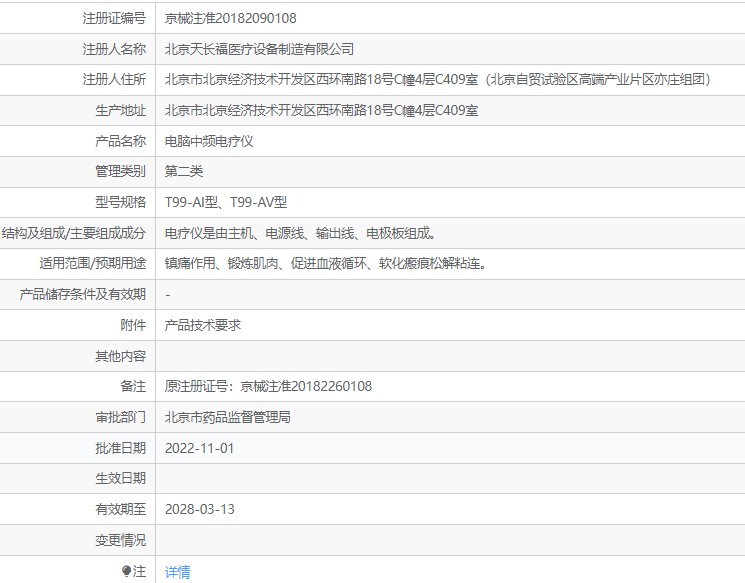Viewport: 745px width, 583px height.
Task: Click the 管理类别 label
Action: (121, 172)
